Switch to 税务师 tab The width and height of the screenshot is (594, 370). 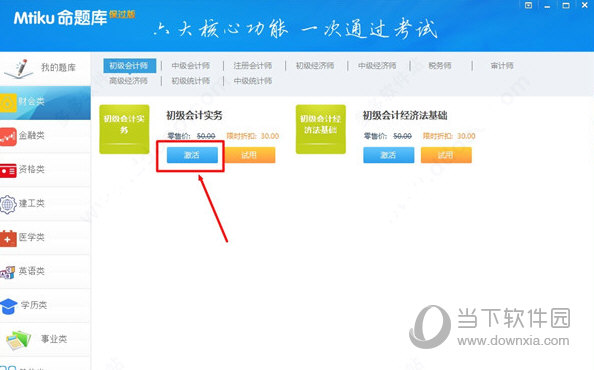click(x=440, y=66)
